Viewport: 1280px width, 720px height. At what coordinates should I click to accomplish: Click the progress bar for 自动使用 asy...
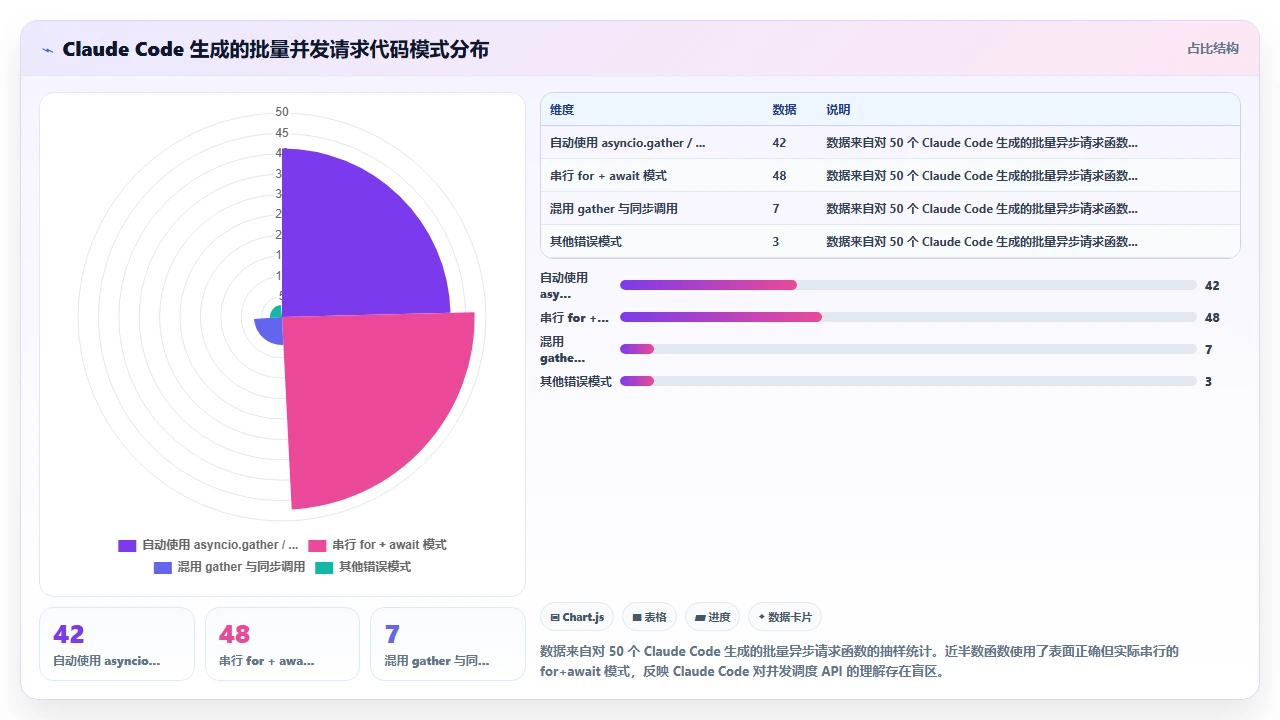click(x=908, y=285)
